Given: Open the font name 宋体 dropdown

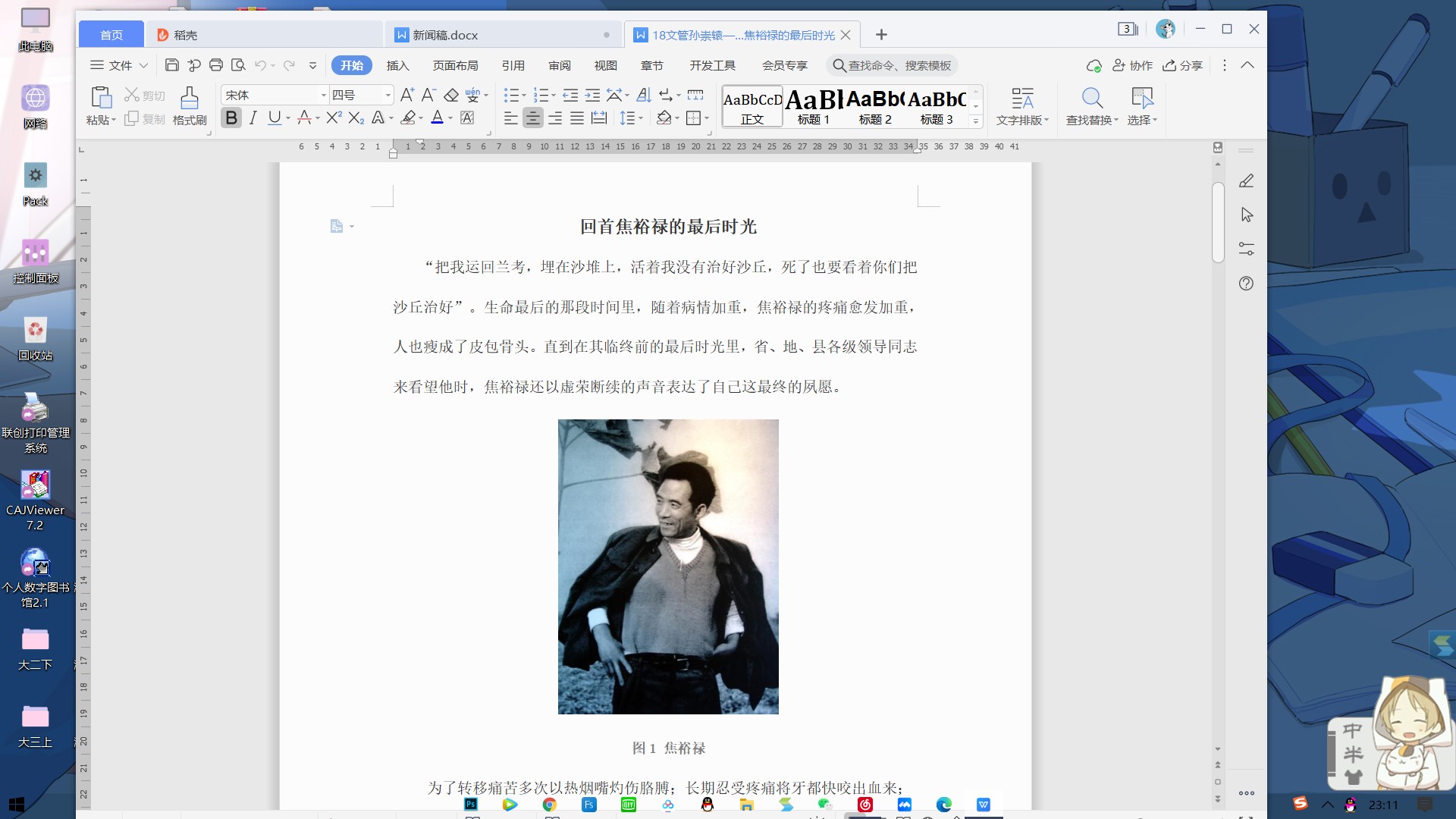Looking at the screenshot, I should coord(324,95).
